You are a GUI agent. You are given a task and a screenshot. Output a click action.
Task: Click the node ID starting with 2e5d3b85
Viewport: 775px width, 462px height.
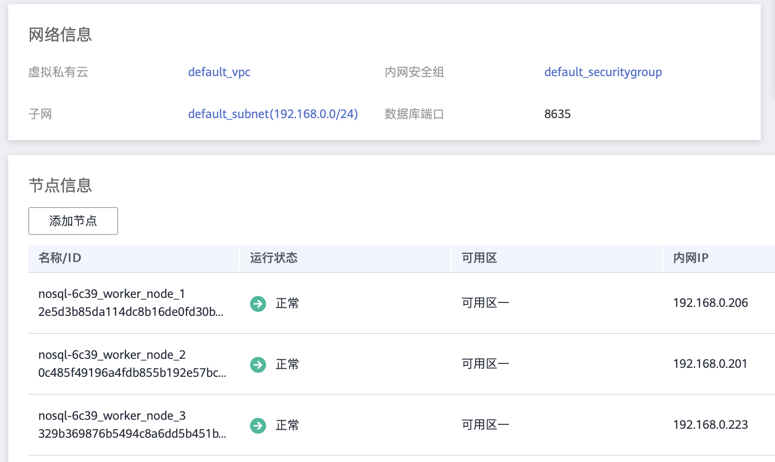coord(131,312)
